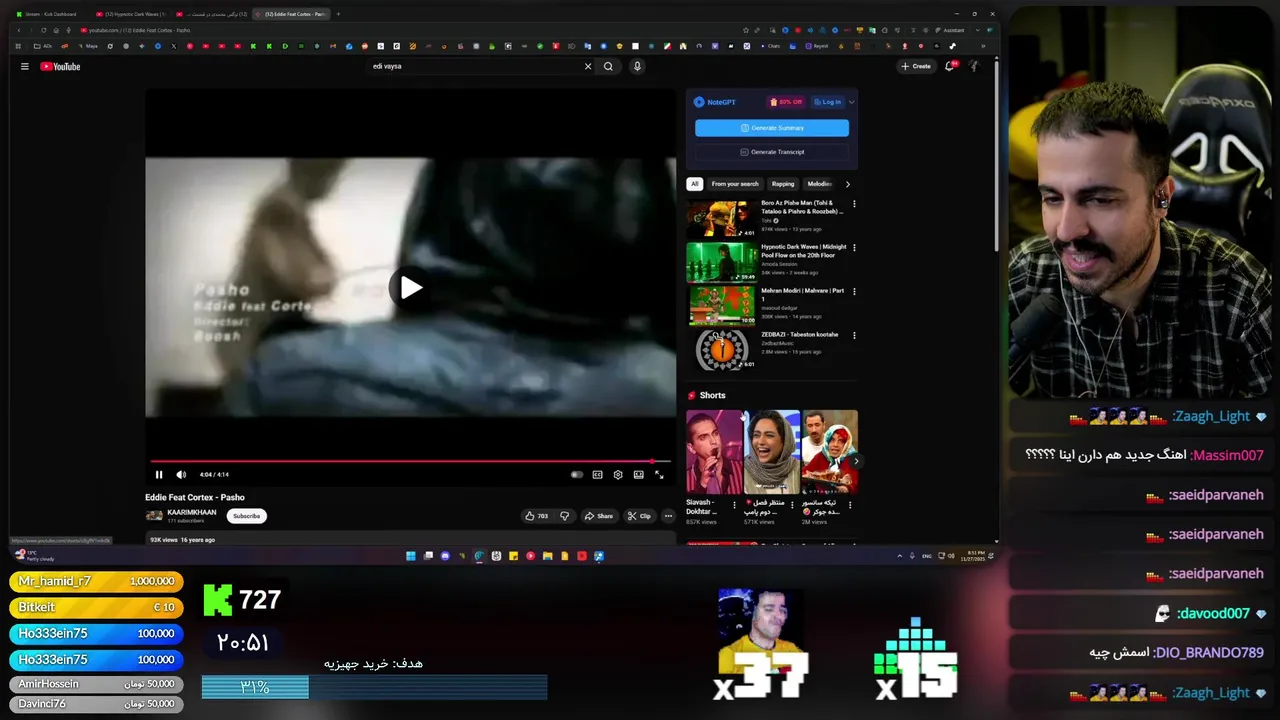
Task: Open the Windows Start button
Action: pyautogui.click(x=411, y=556)
